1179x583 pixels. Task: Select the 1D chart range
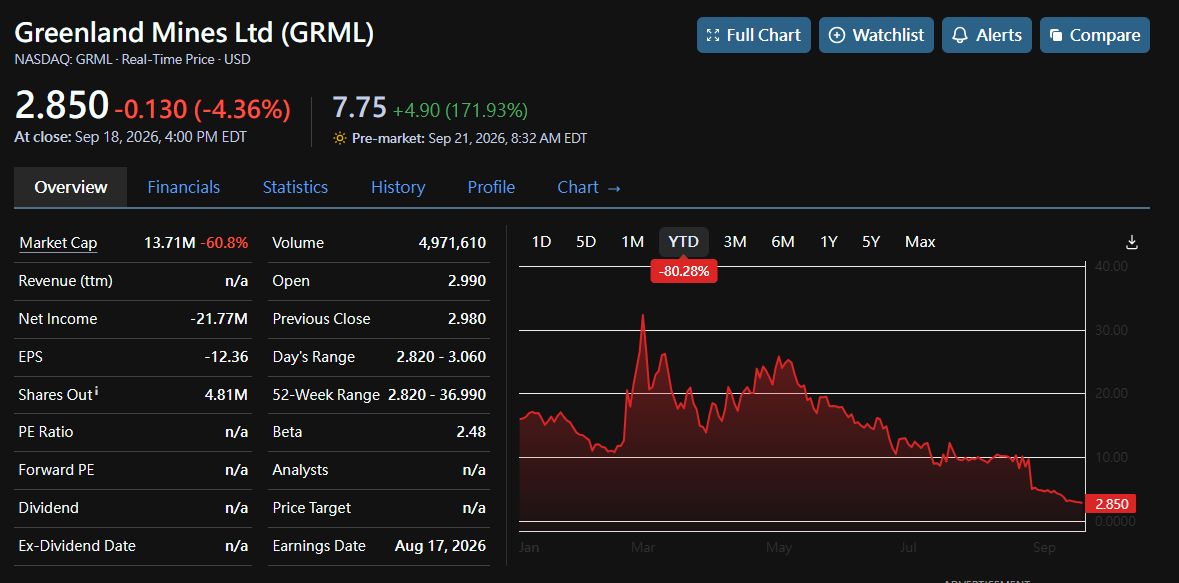541,241
